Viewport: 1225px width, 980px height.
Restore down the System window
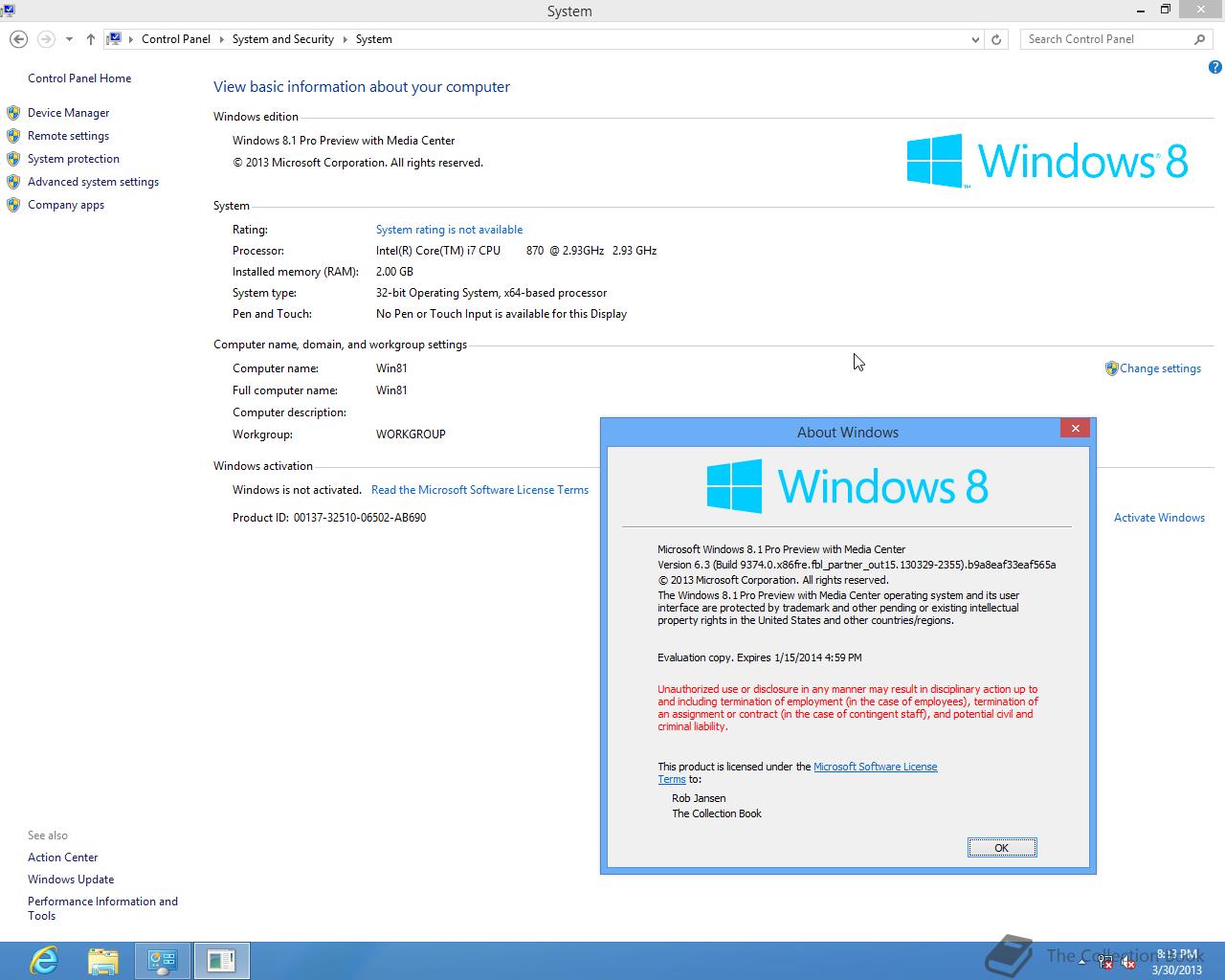click(1166, 10)
